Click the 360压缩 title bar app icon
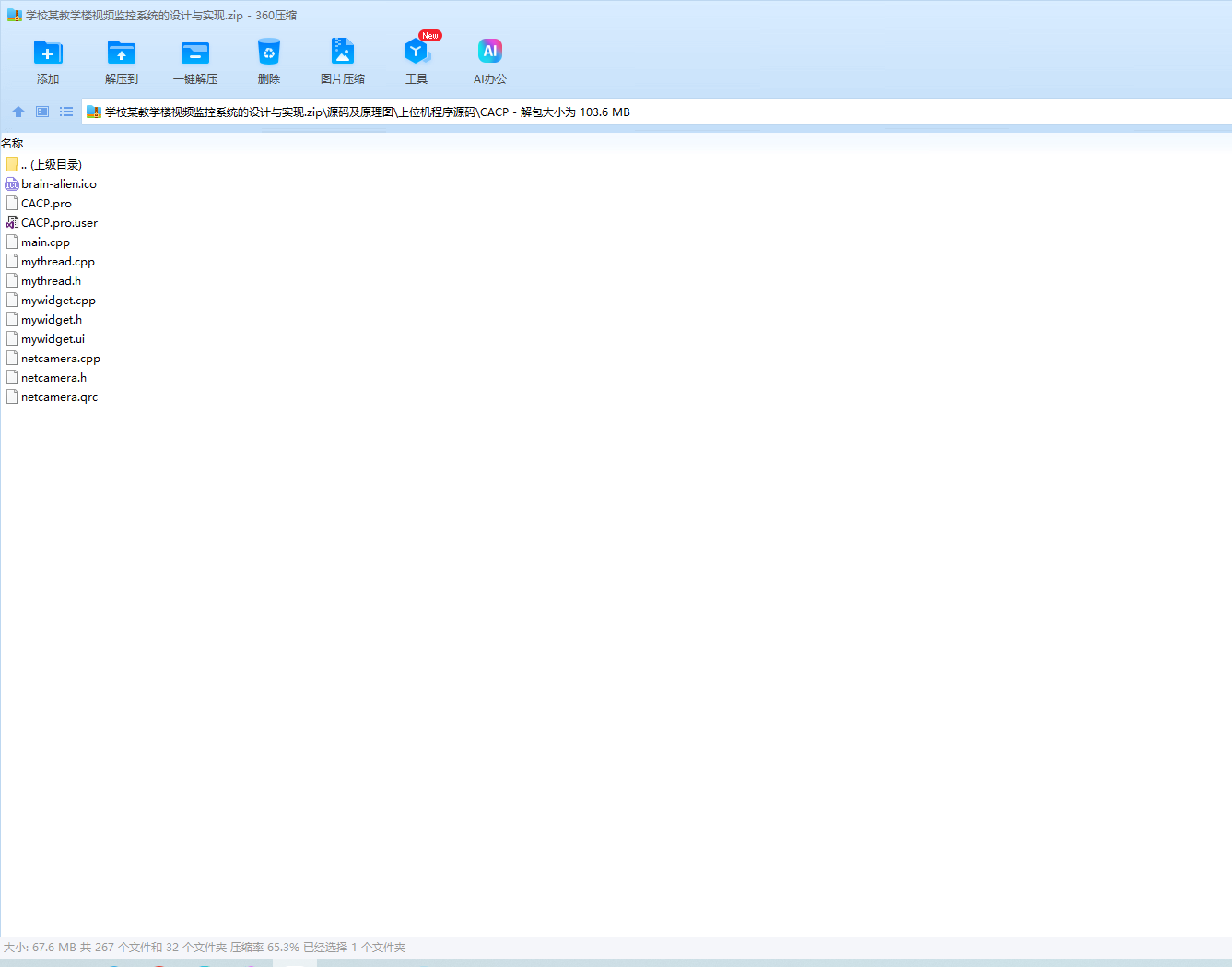The image size is (1232, 967). point(14,16)
